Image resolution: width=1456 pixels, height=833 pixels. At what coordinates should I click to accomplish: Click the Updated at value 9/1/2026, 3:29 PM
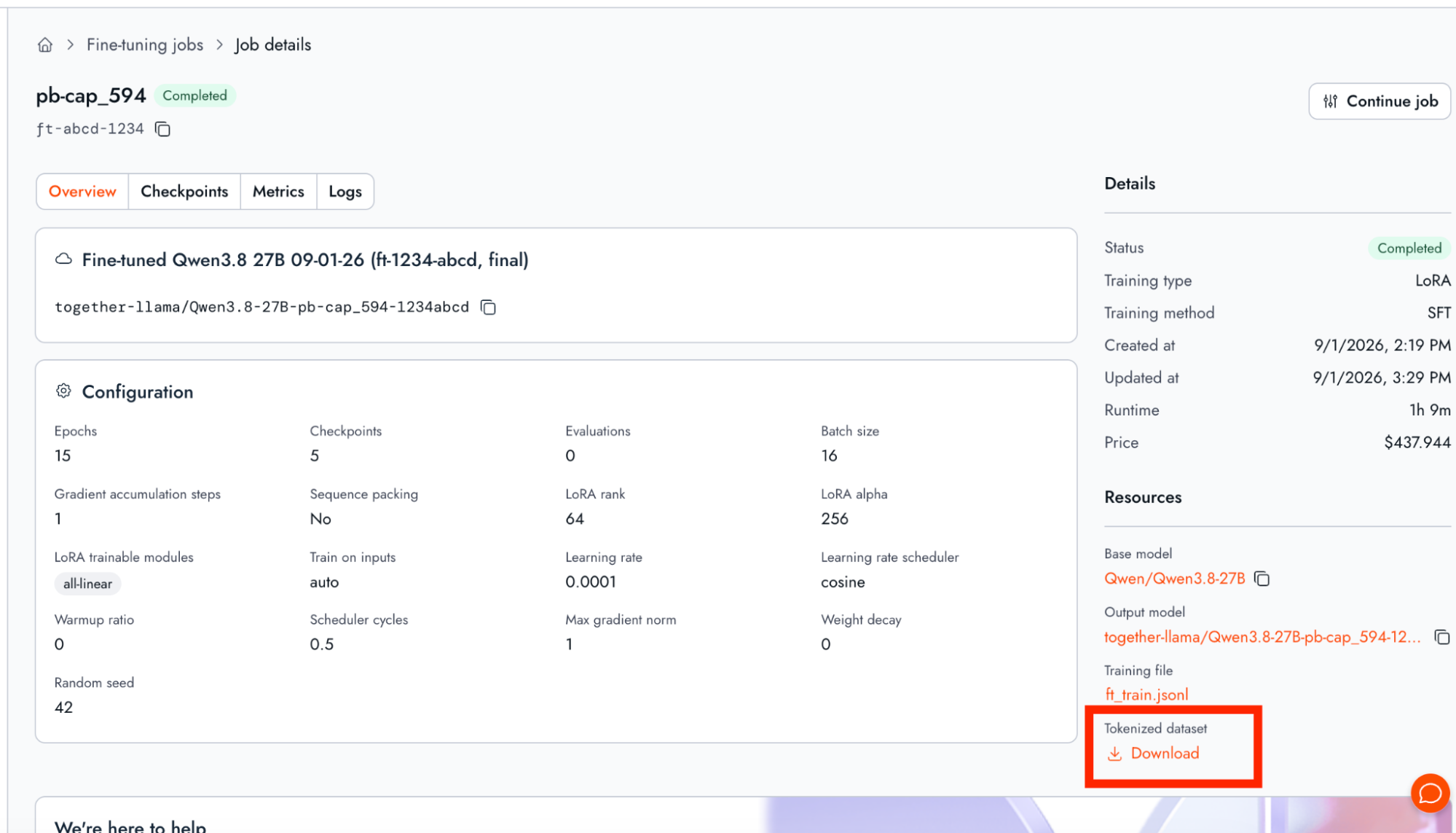pos(1382,378)
